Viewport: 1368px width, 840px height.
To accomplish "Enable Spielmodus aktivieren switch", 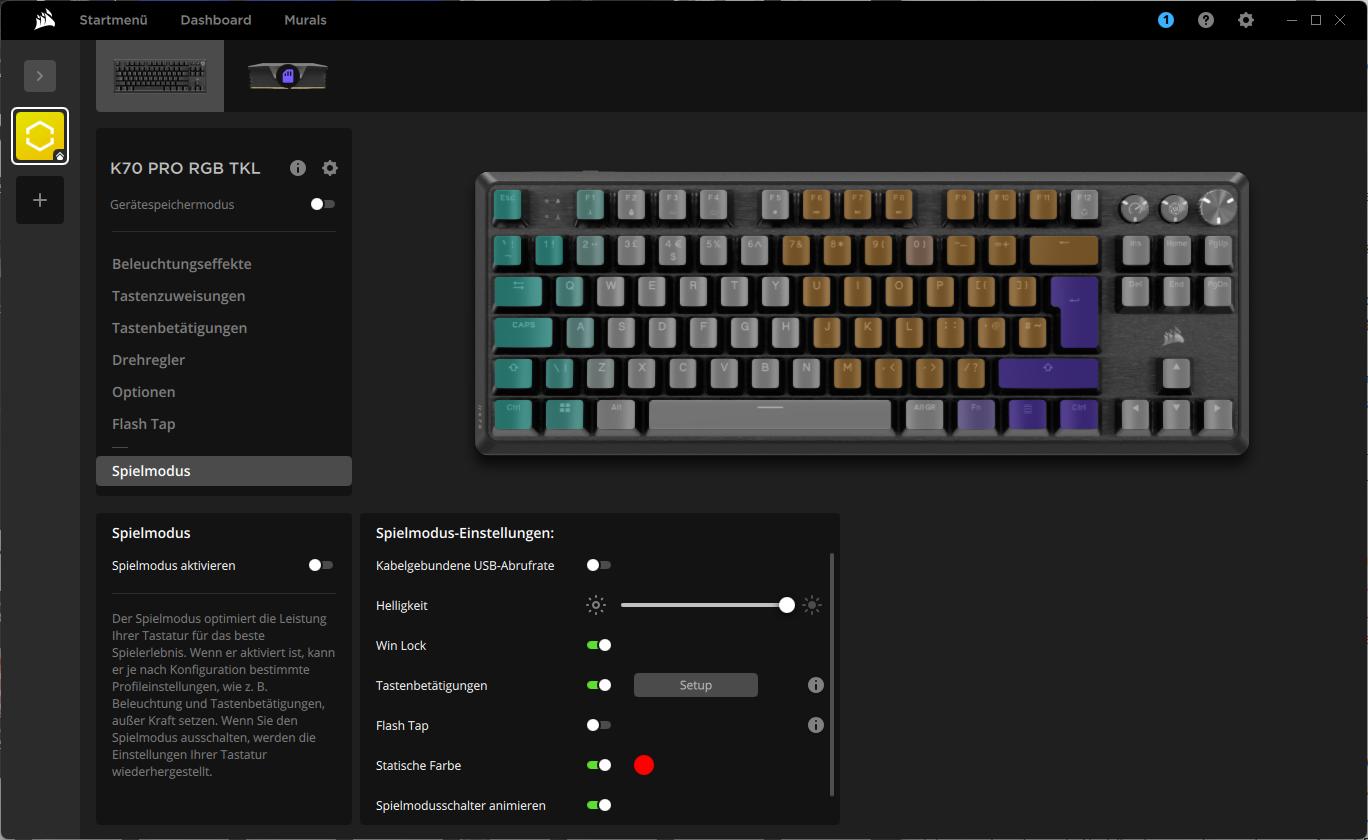I will 321,565.
